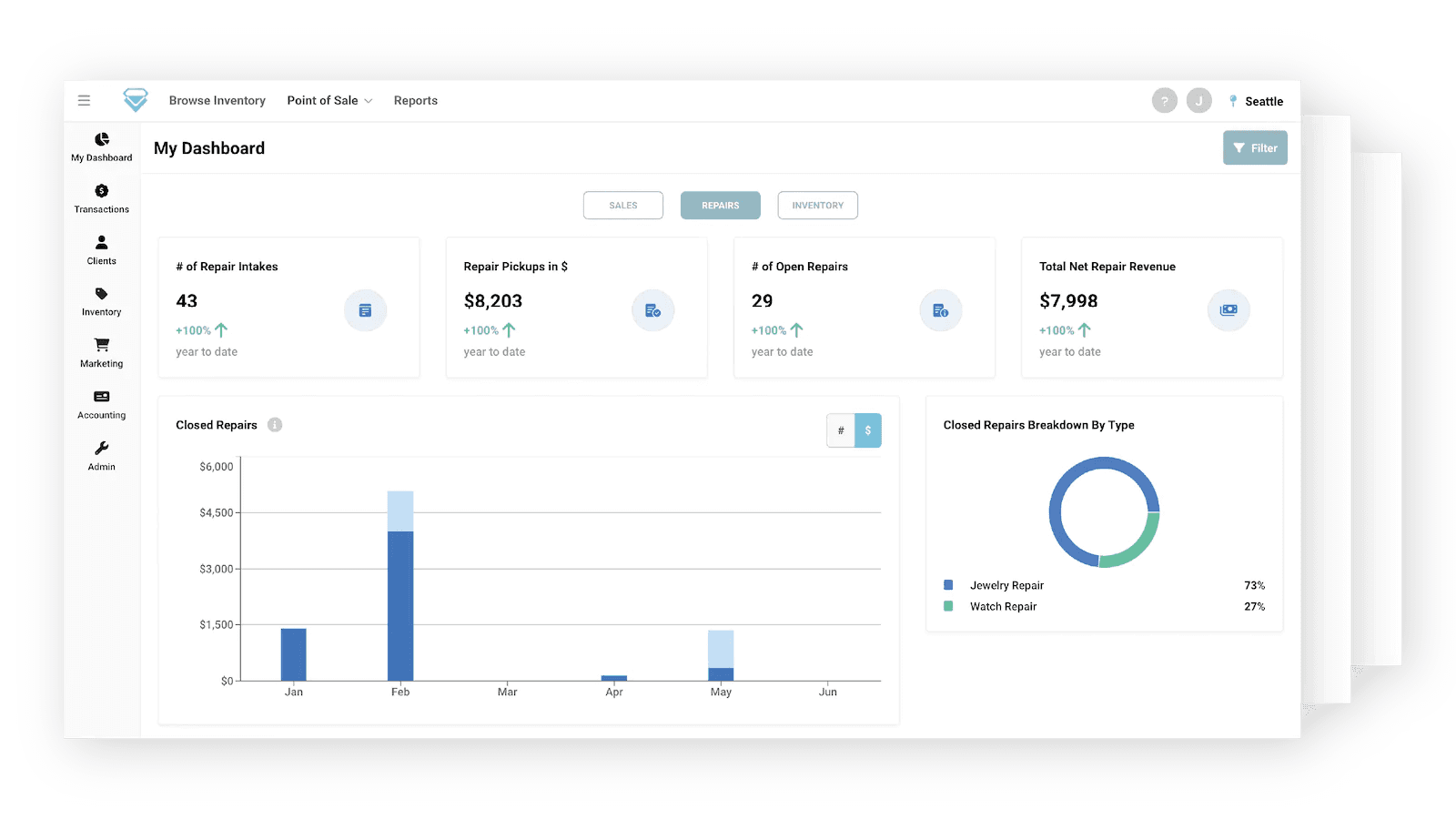Click the diamond logo icon

click(136, 100)
